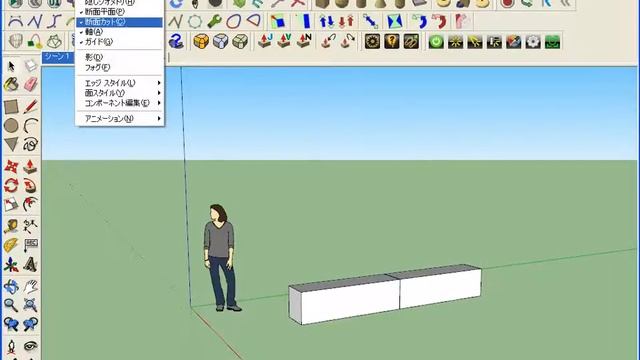Click the right white box front face

(440, 288)
